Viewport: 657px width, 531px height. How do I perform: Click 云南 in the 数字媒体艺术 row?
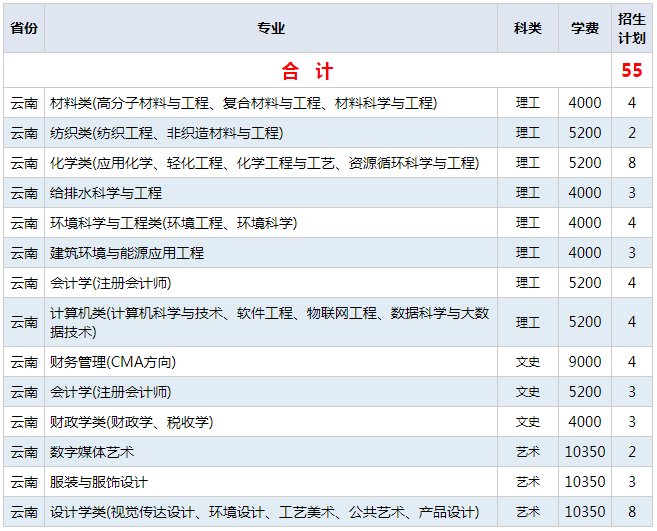(24, 452)
